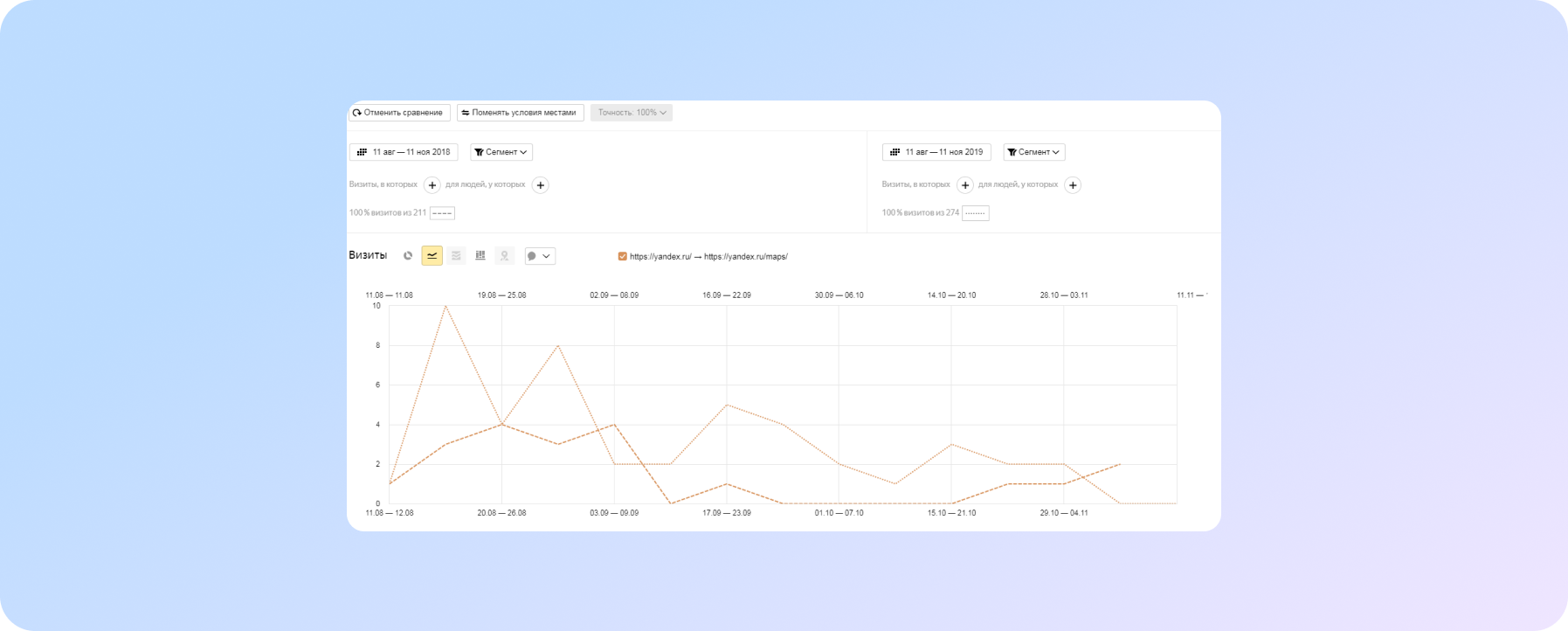Uncheck yandex.ru → yandex.ru/maps series checkbox
The image size is (1568, 631).
622,257
